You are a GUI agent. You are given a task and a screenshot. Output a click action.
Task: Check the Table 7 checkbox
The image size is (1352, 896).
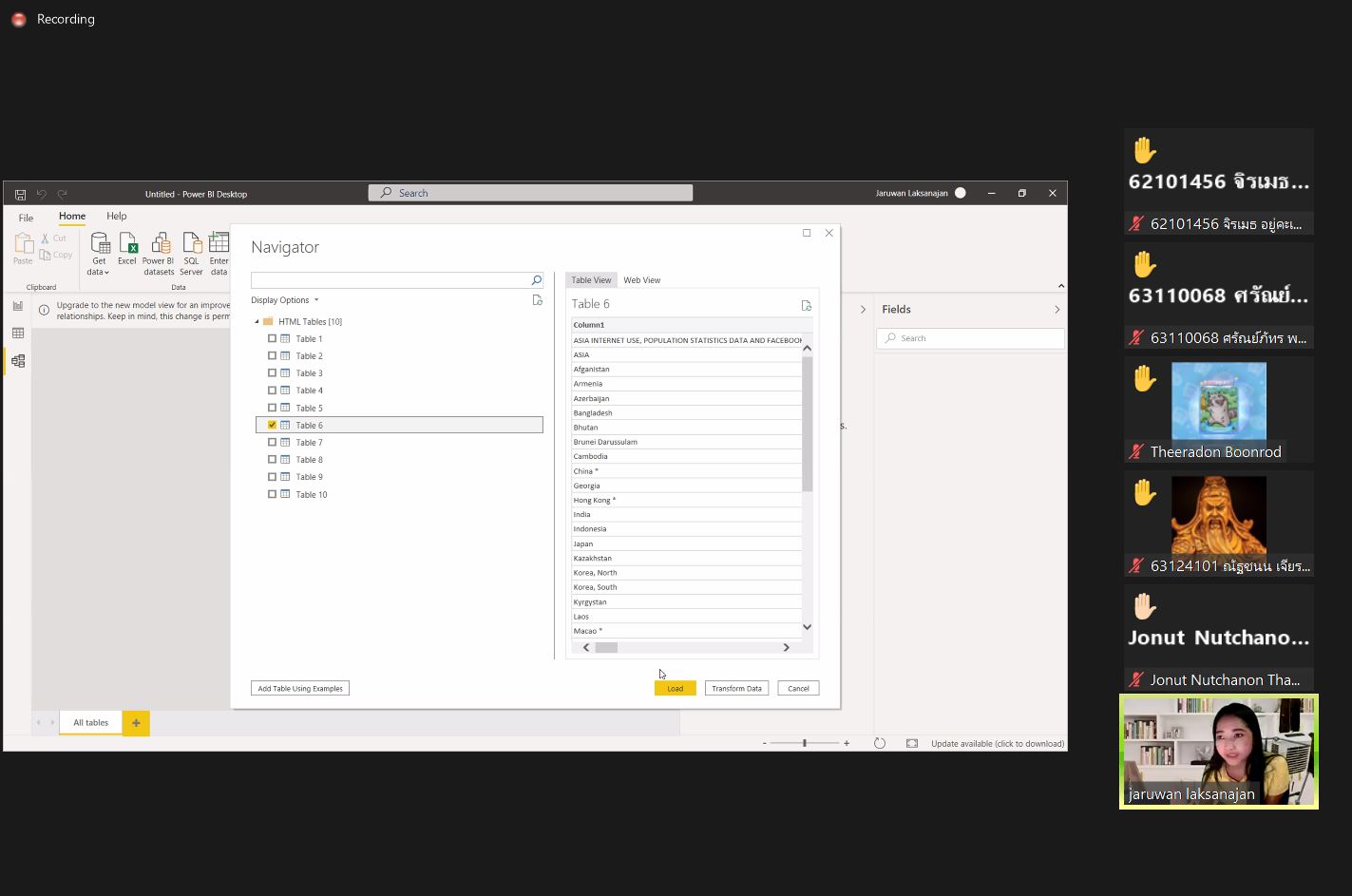click(272, 442)
